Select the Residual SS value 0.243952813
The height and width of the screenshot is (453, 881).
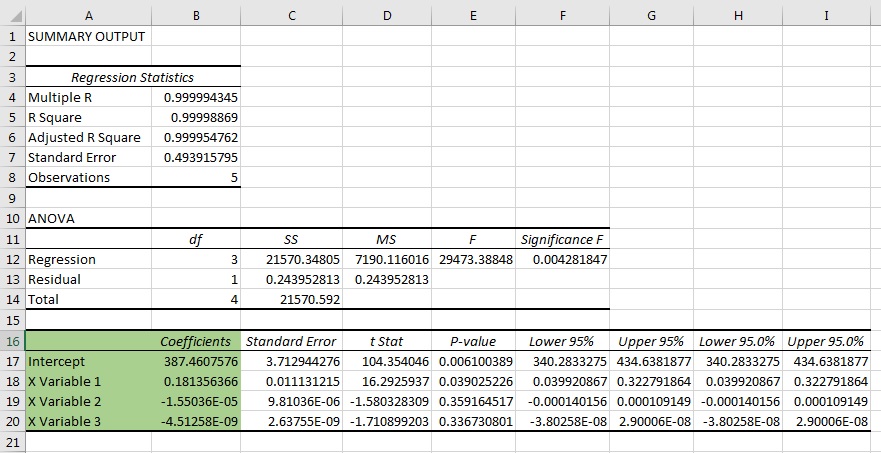(290, 280)
